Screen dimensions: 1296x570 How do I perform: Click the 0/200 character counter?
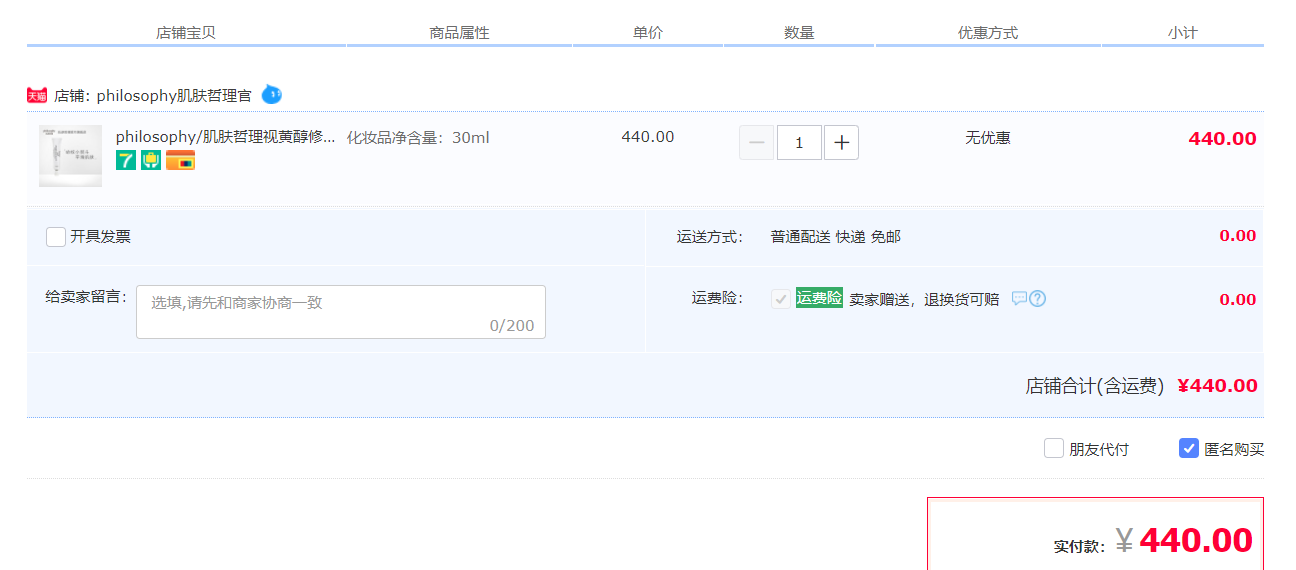pyautogui.click(x=512, y=326)
